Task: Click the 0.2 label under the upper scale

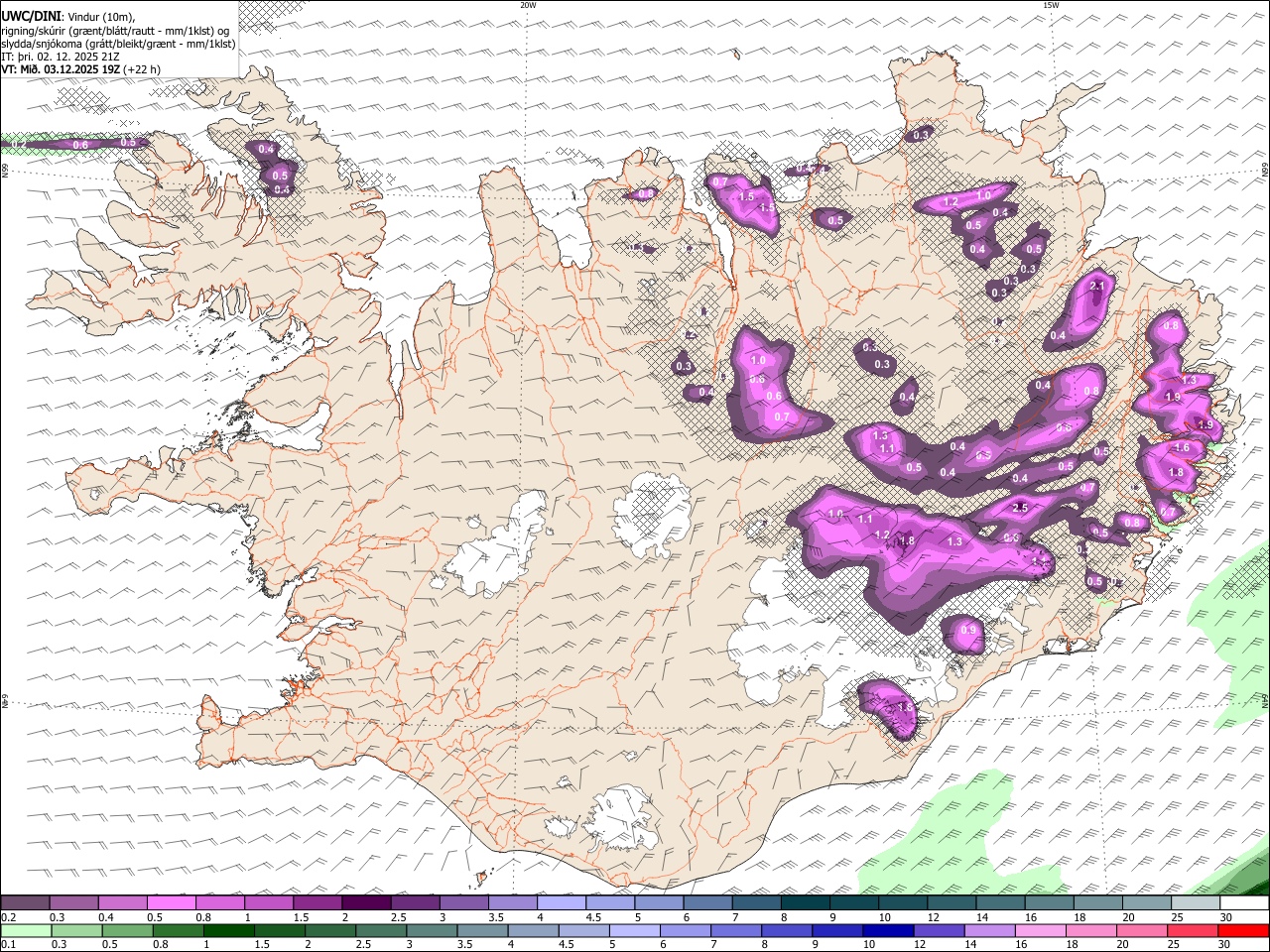Action: point(7,917)
